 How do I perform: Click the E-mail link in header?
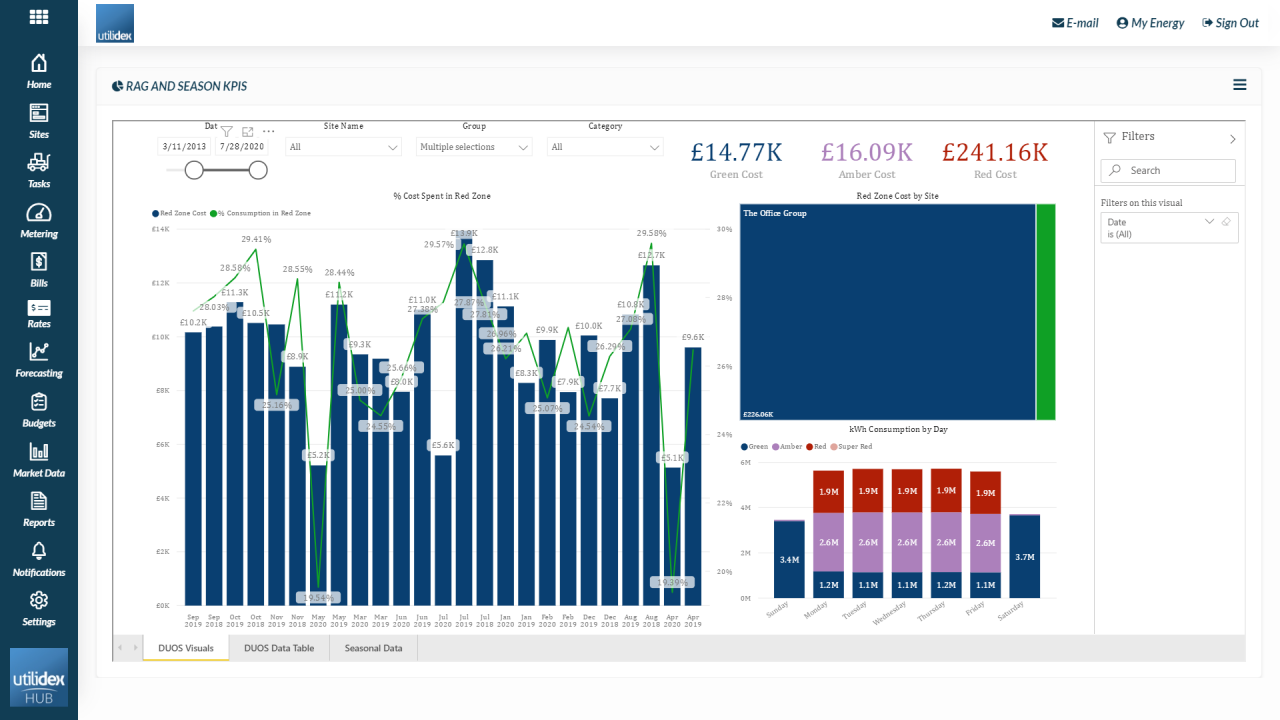[1075, 23]
